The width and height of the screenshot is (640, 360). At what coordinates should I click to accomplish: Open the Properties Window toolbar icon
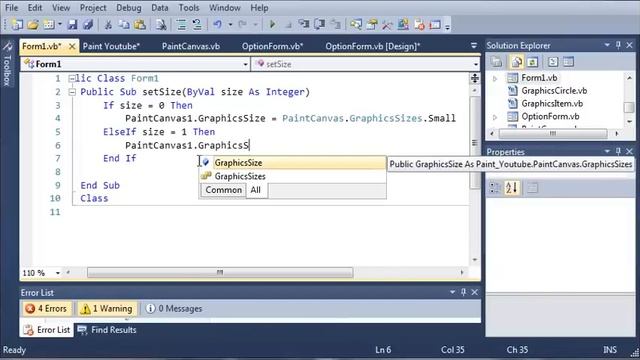pyautogui.click(x=371, y=24)
